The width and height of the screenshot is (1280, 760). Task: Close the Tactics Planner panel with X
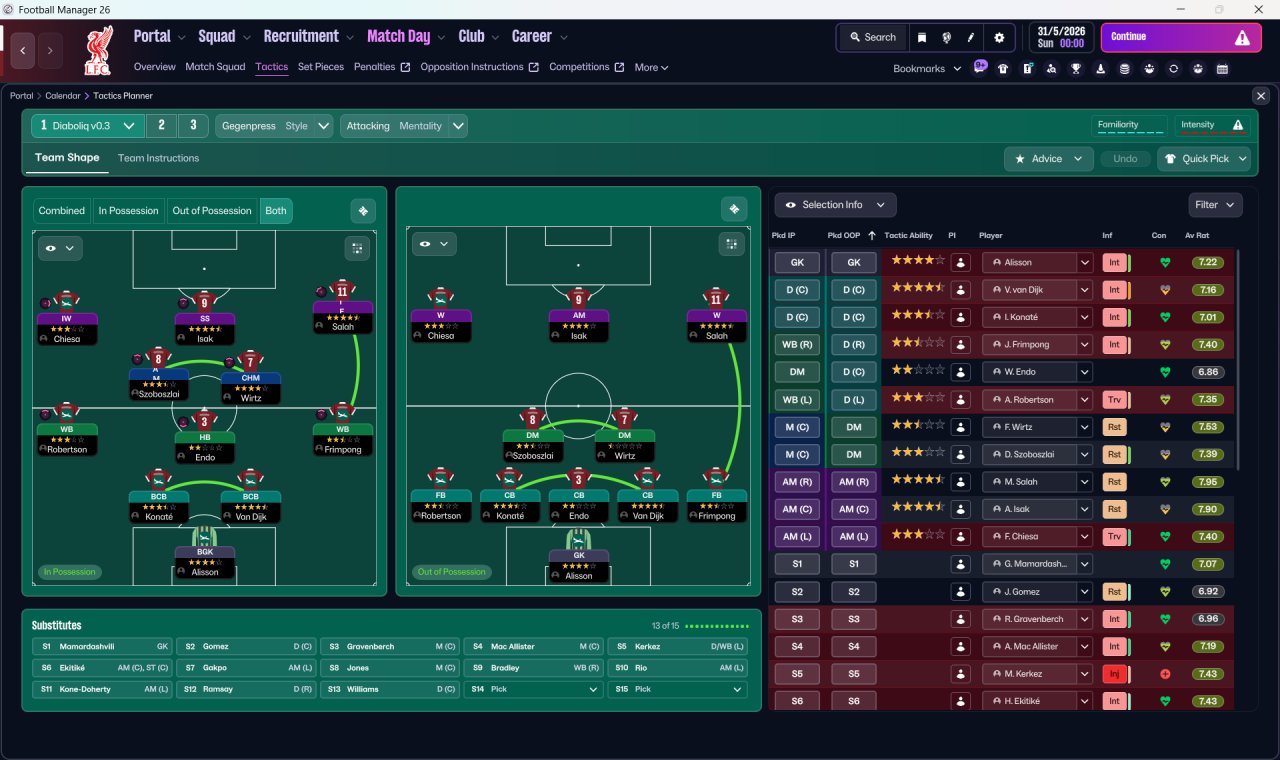click(x=1261, y=96)
